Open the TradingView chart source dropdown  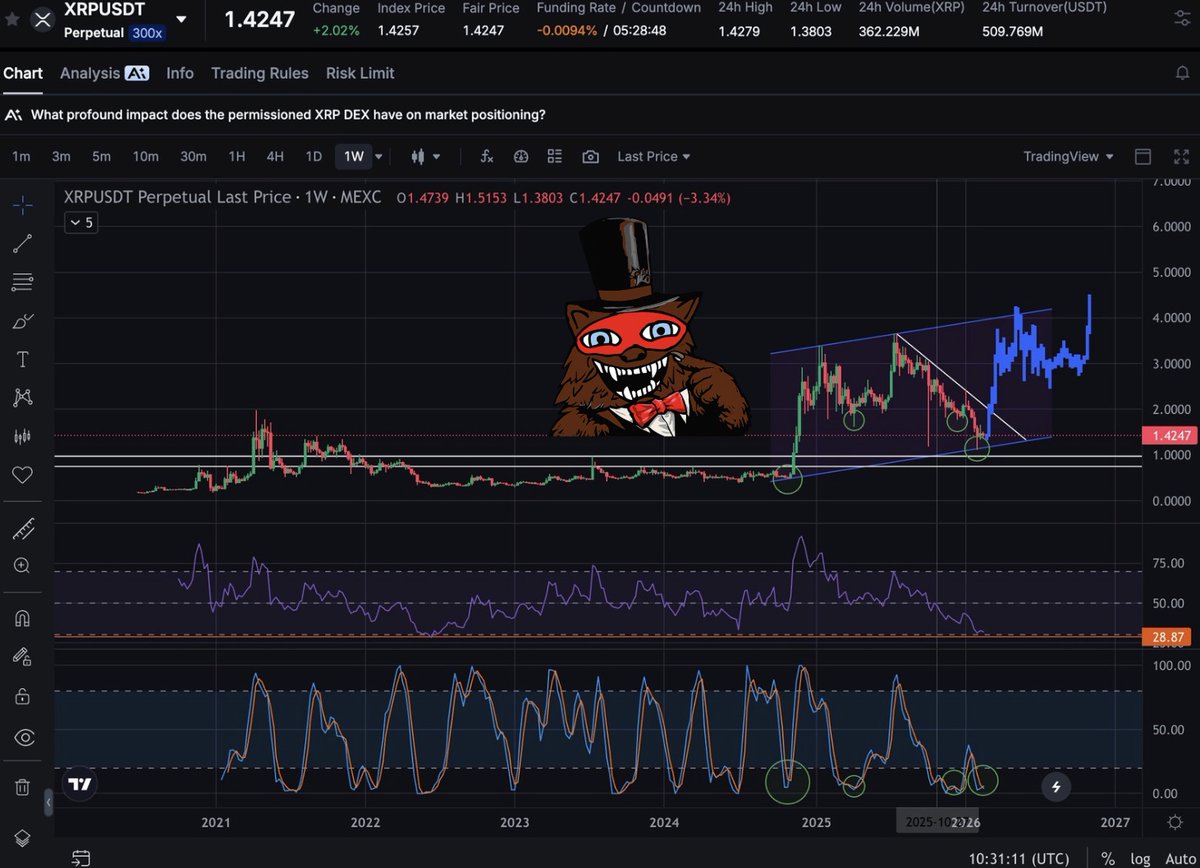click(x=1068, y=156)
